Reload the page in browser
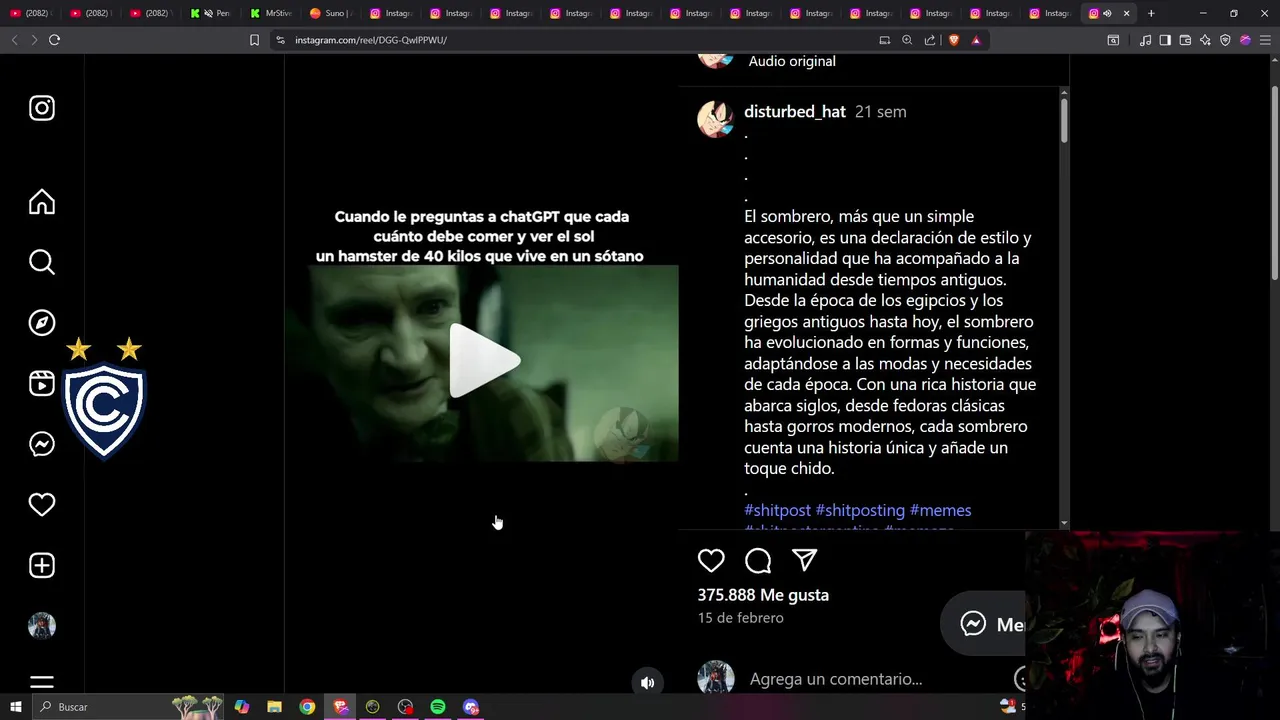The image size is (1280, 720). (x=54, y=40)
